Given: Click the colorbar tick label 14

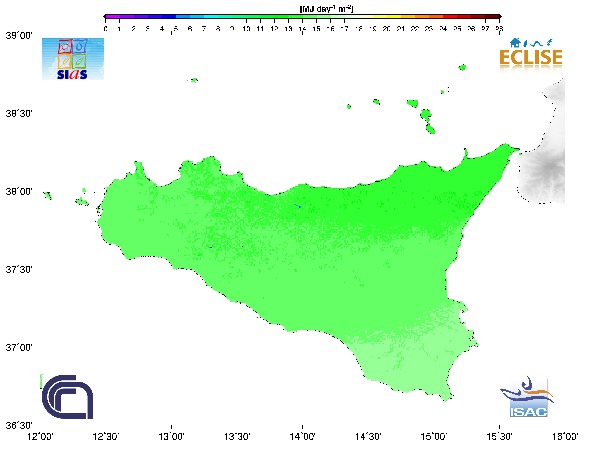Looking at the screenshot, I should point(302,29).
